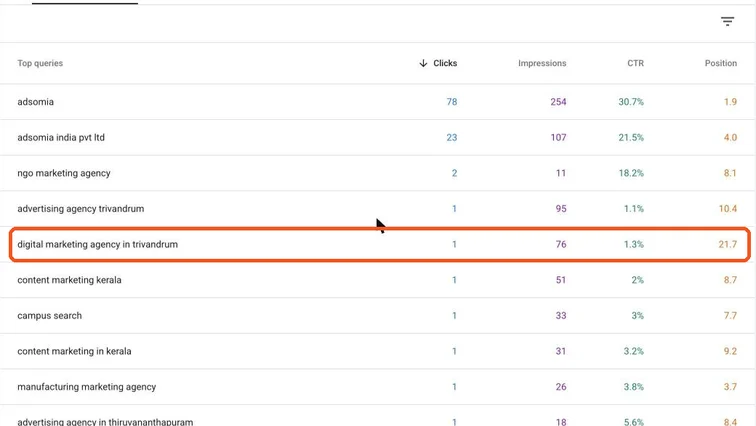Click the 11 impressions value
Image resolution: width=756 pixels, height=426 pixels.
coord(561,173)
